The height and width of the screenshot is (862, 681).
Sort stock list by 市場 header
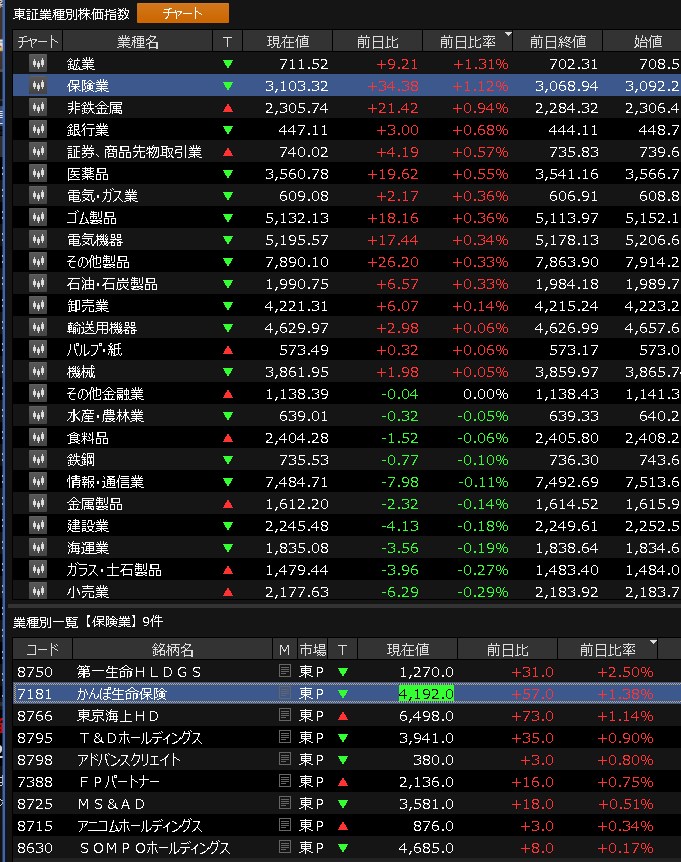click(313, 650)
